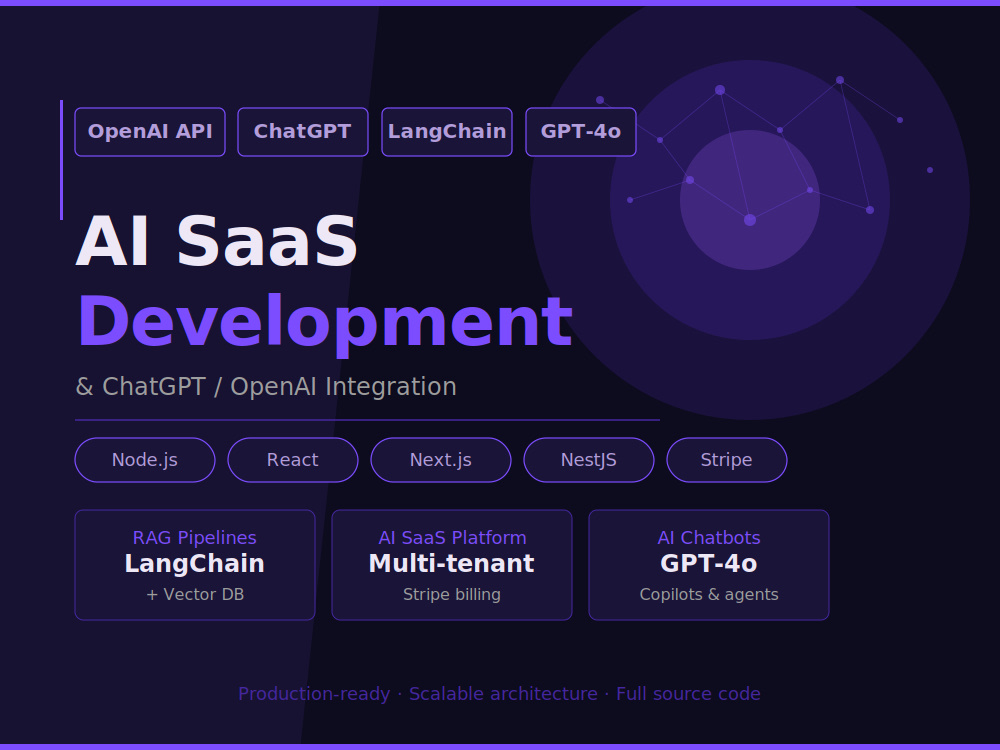Click the OpenAI API tag

150,132
